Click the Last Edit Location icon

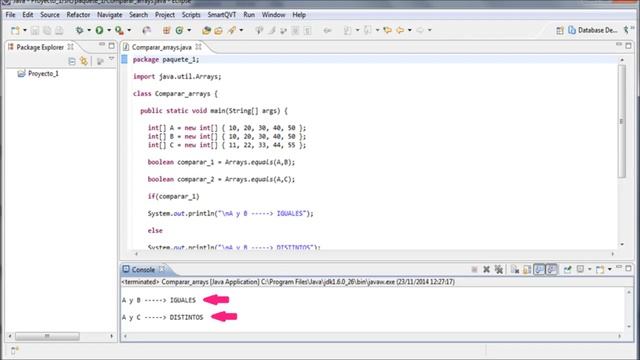tap(387, 30)
